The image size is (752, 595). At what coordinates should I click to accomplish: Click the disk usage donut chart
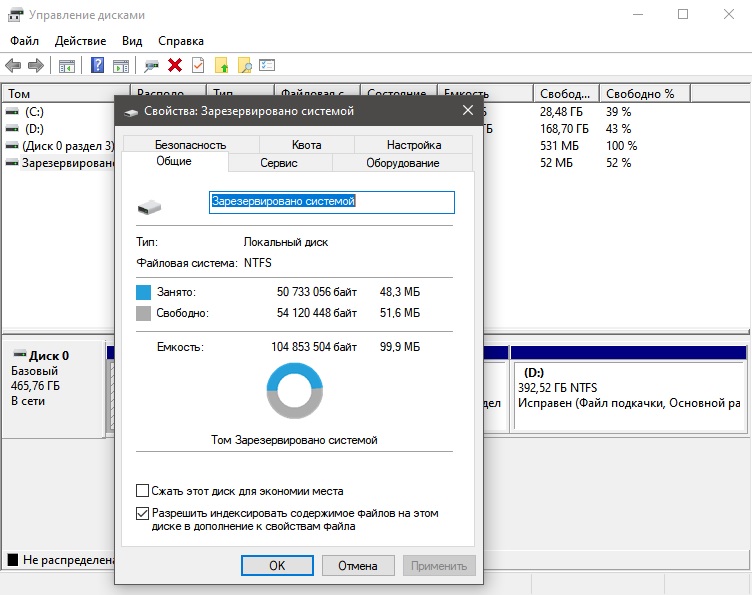coord(294,390)
